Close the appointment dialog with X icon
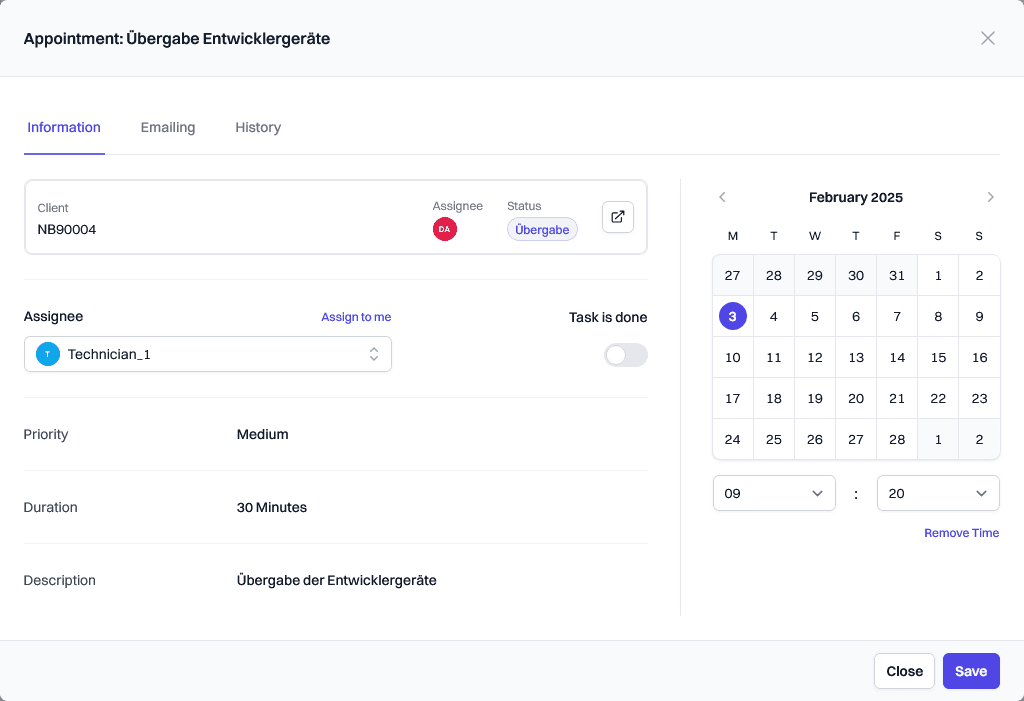 (x=987, y=38)
